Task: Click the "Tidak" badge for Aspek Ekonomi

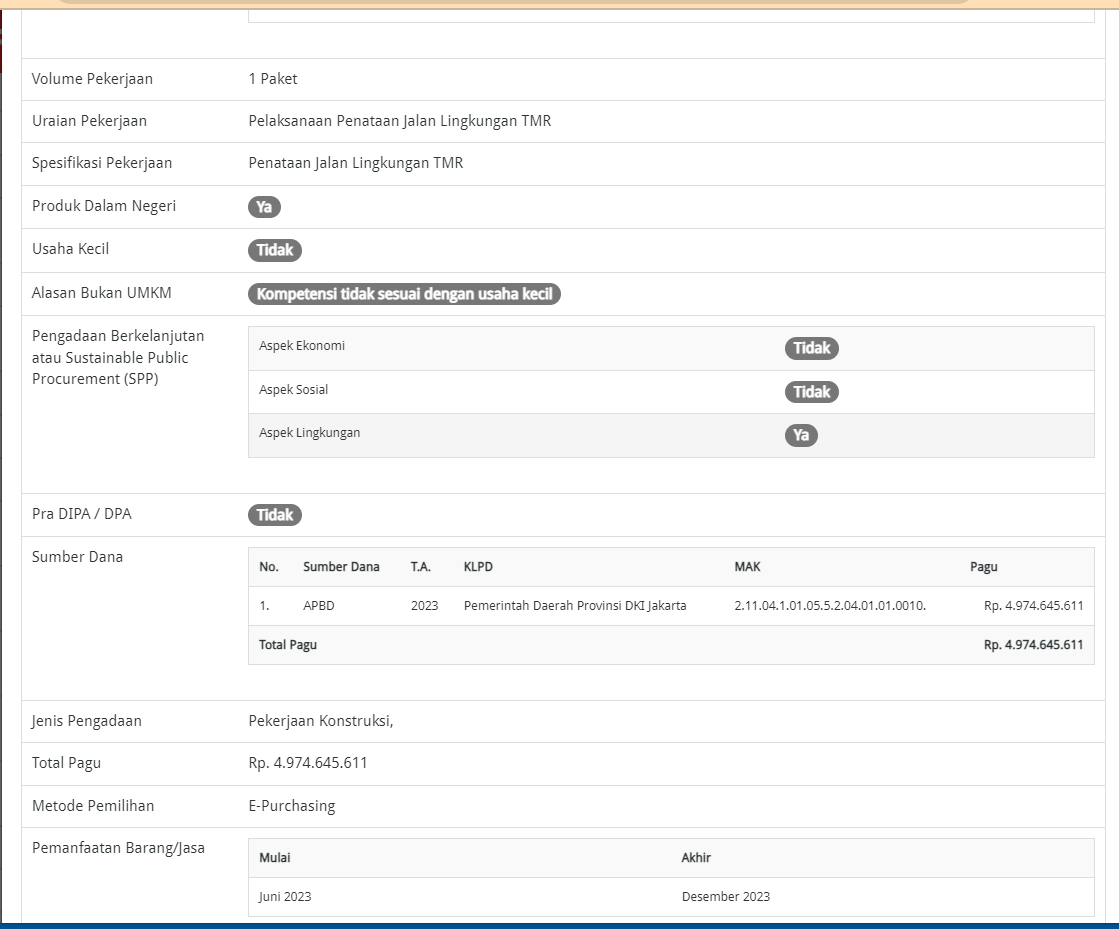Action: click(811, 348)
